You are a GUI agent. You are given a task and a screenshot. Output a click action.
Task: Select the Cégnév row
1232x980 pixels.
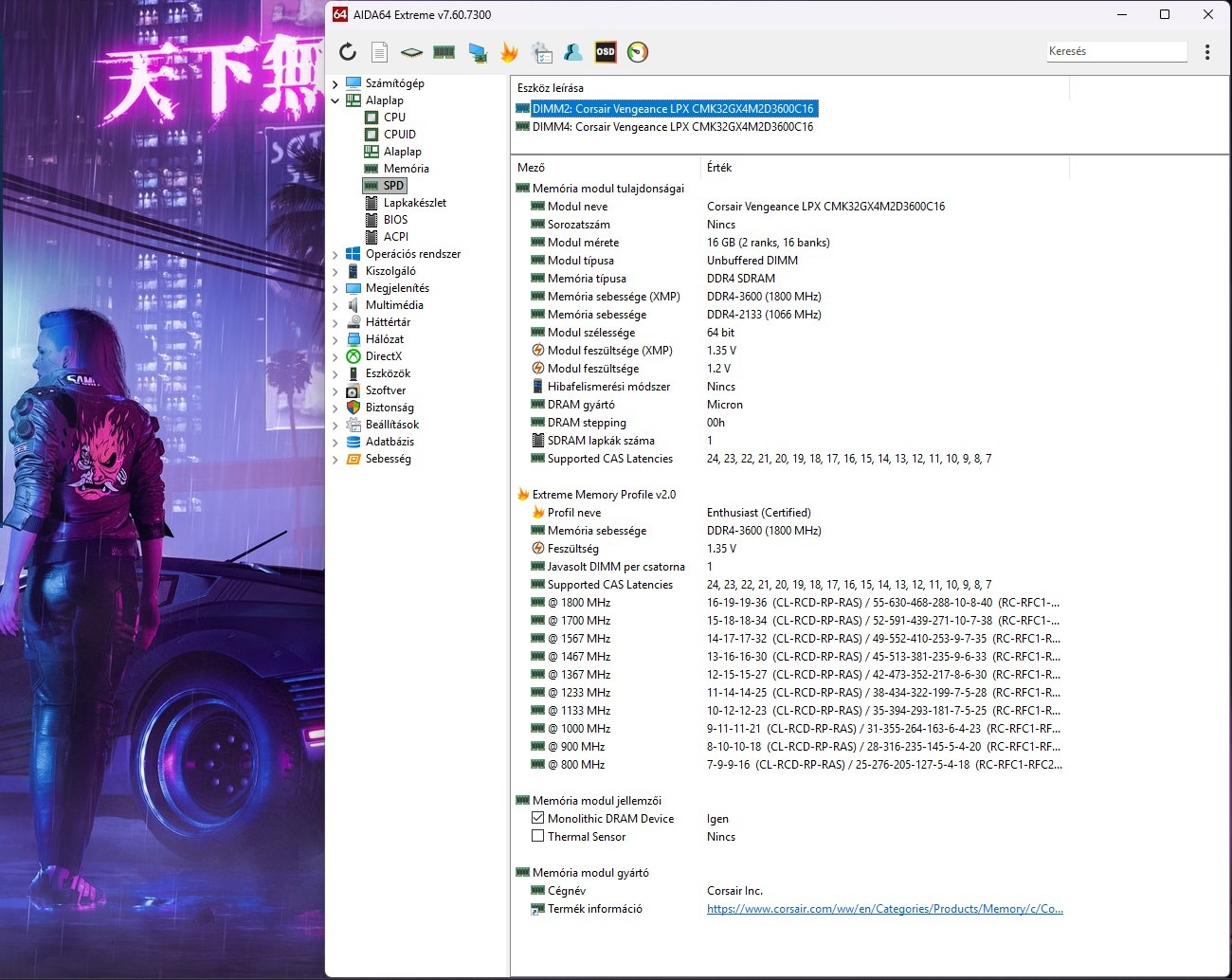pyautogui.click(x=789, y=891)
